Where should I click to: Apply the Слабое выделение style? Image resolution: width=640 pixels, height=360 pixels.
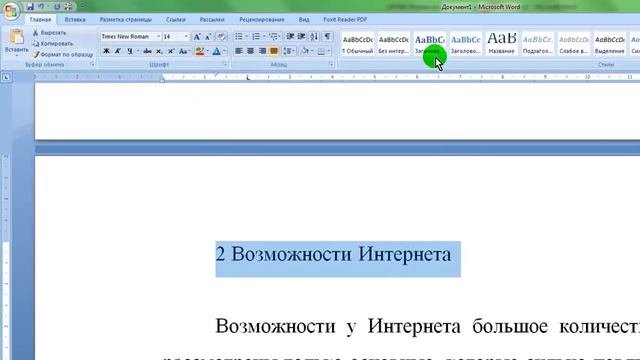[x=573, y=44]
